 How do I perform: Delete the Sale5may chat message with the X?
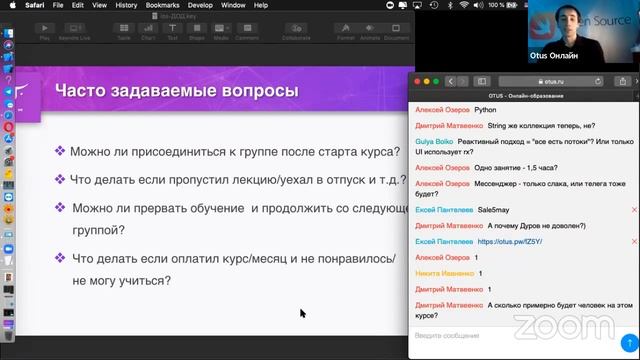click(x=634, y=210)
